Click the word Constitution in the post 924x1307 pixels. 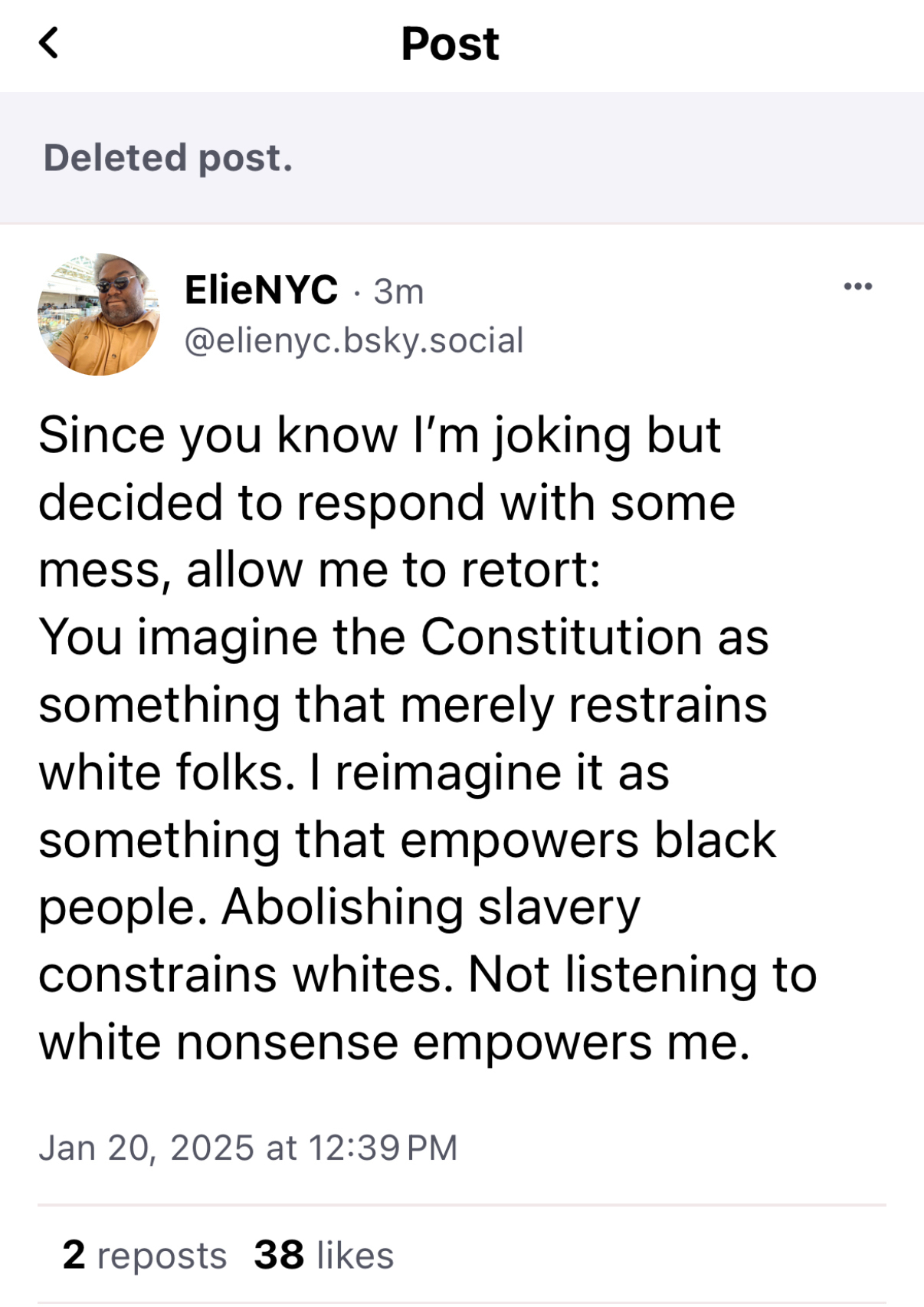point(561,637)
